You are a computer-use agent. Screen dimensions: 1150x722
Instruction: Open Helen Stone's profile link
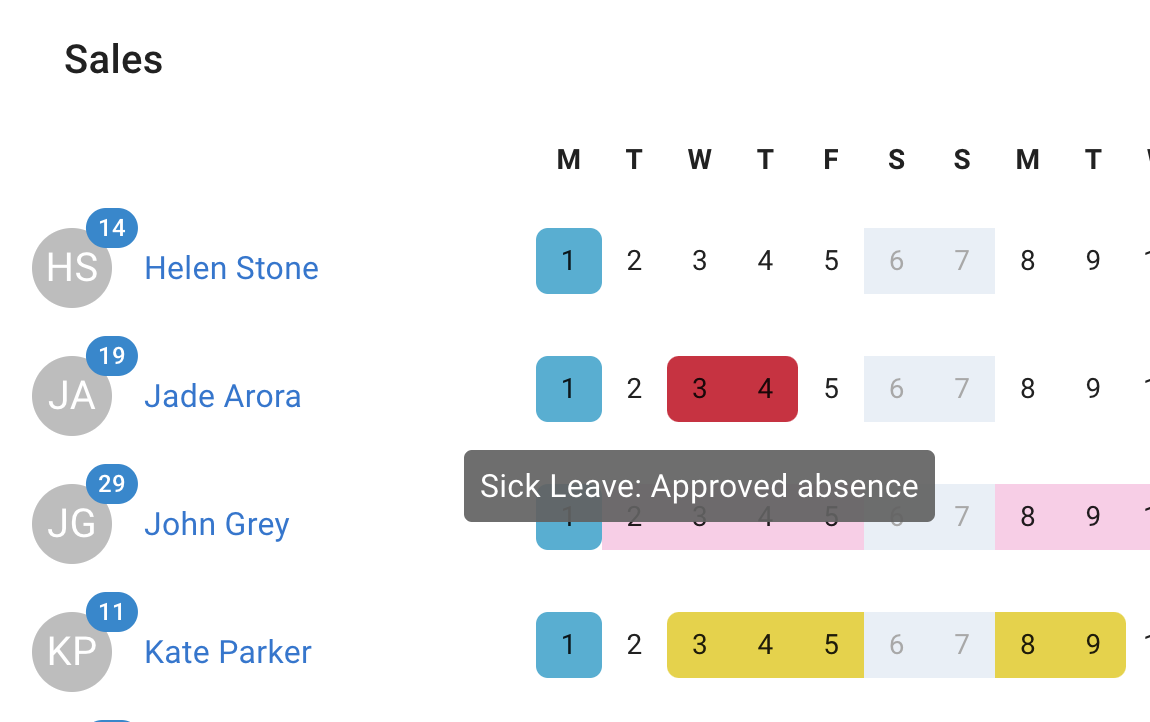[x=231, y=268]
